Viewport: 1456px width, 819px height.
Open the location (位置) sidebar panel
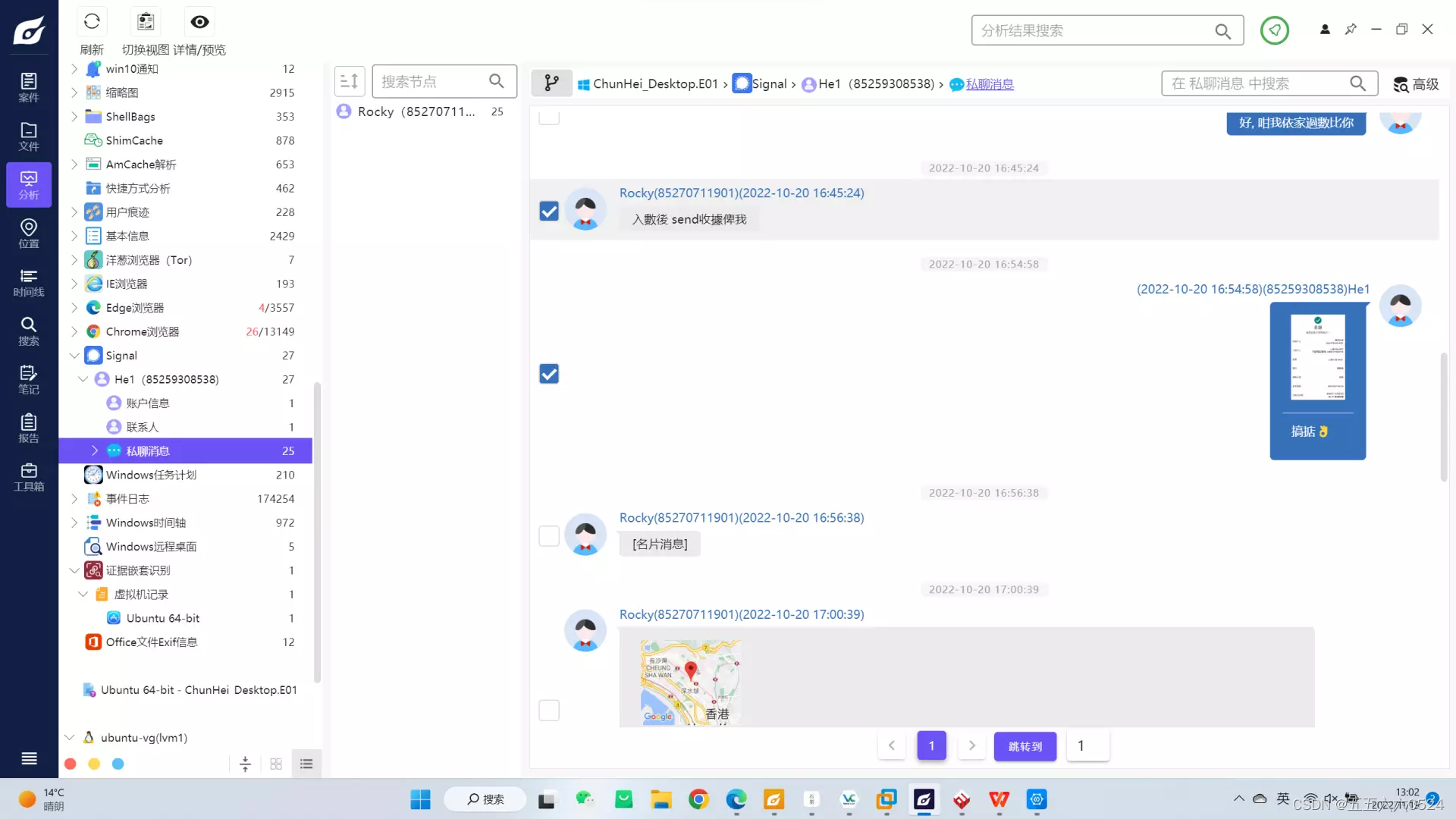tap(29, 234)
